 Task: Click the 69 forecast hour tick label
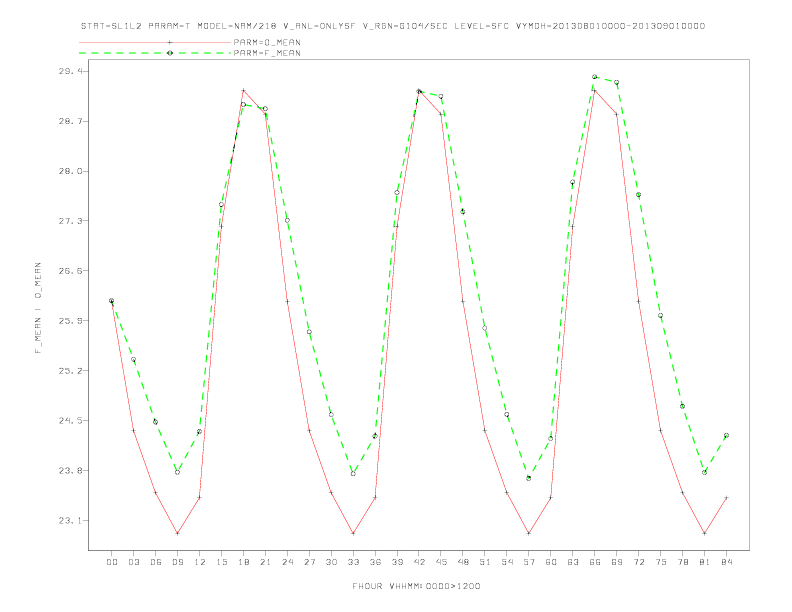coord(617,562)
